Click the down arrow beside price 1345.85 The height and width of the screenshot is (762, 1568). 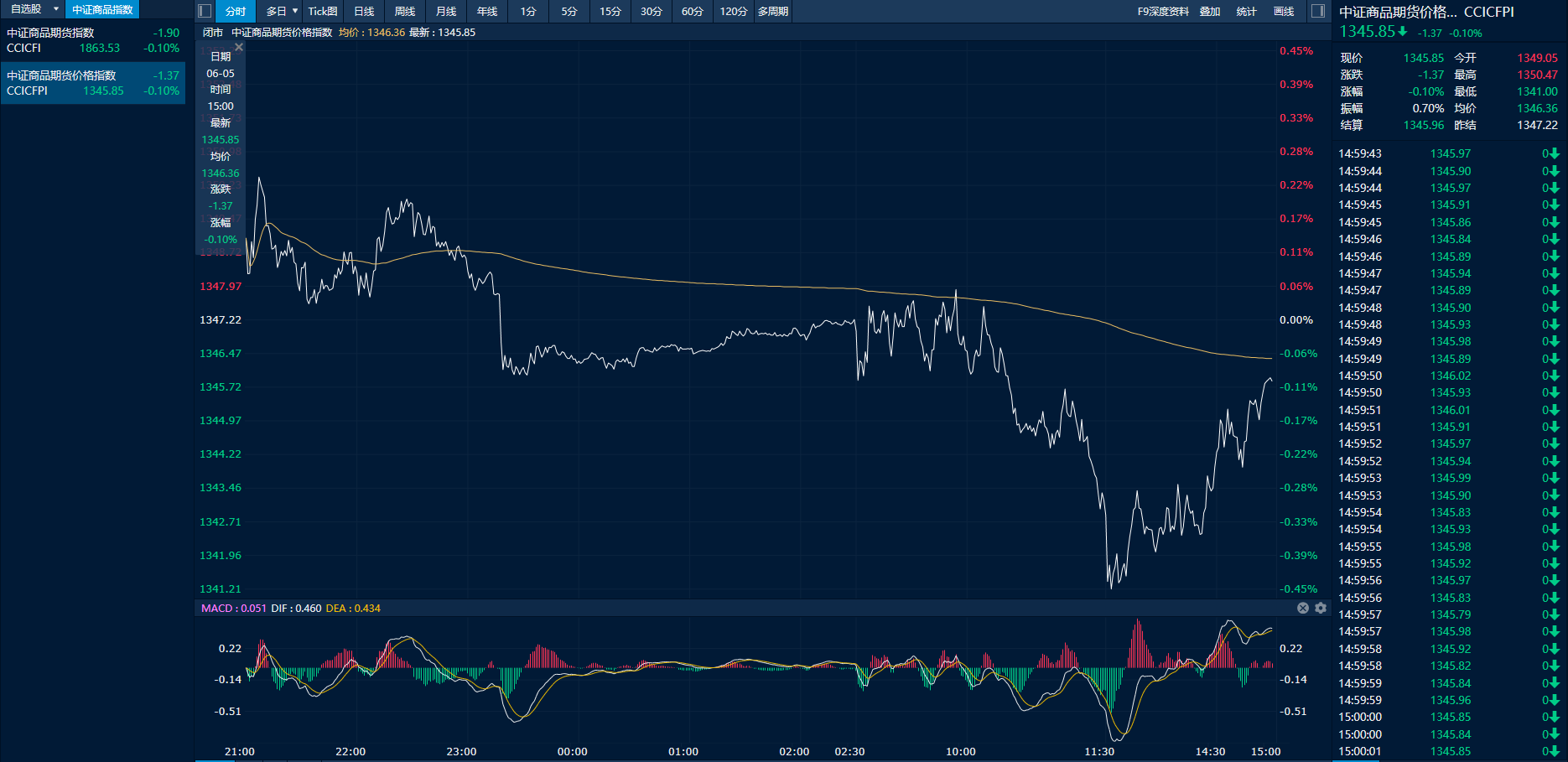point(1402,32)
